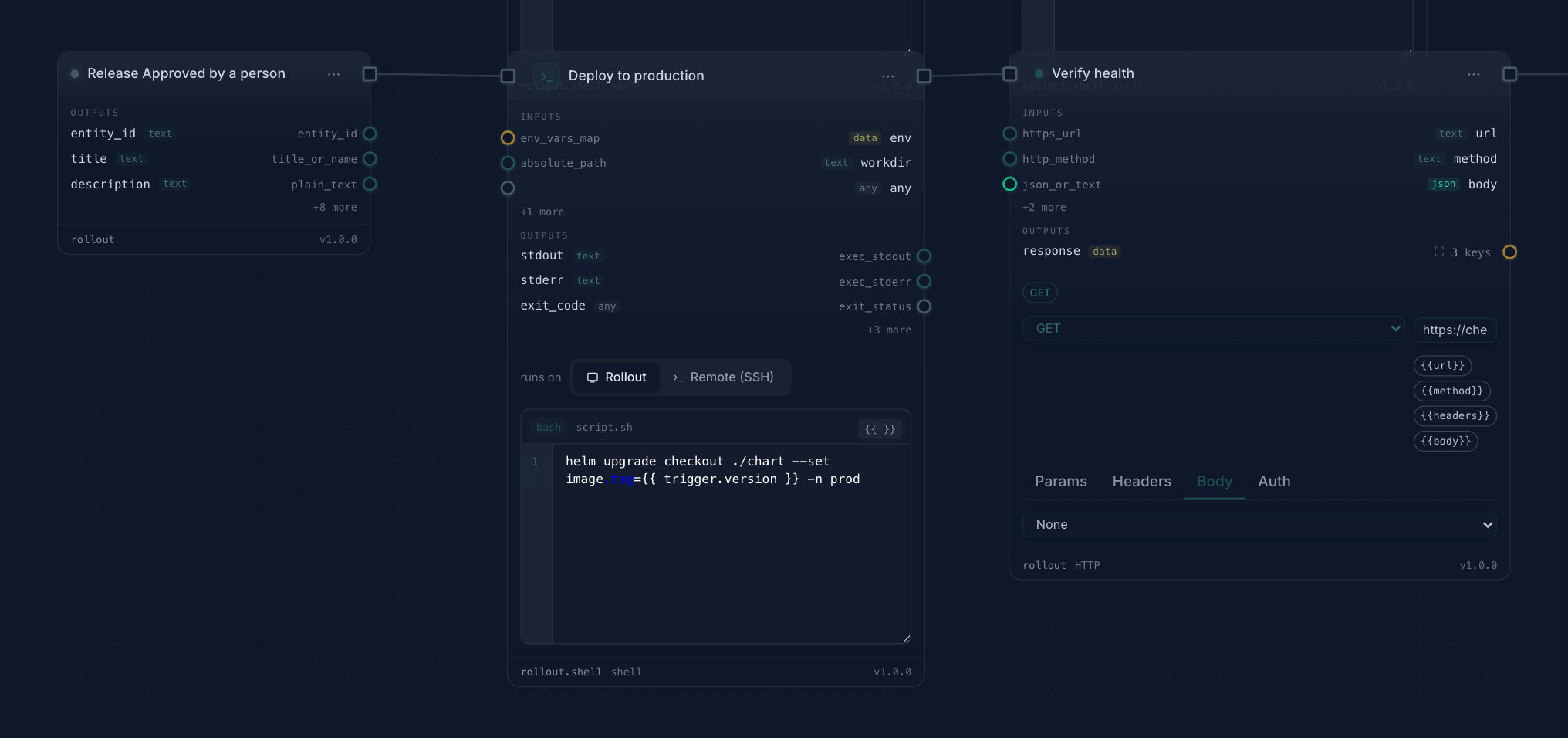
Task: Click the workdir input label
Action: point(886,163)
